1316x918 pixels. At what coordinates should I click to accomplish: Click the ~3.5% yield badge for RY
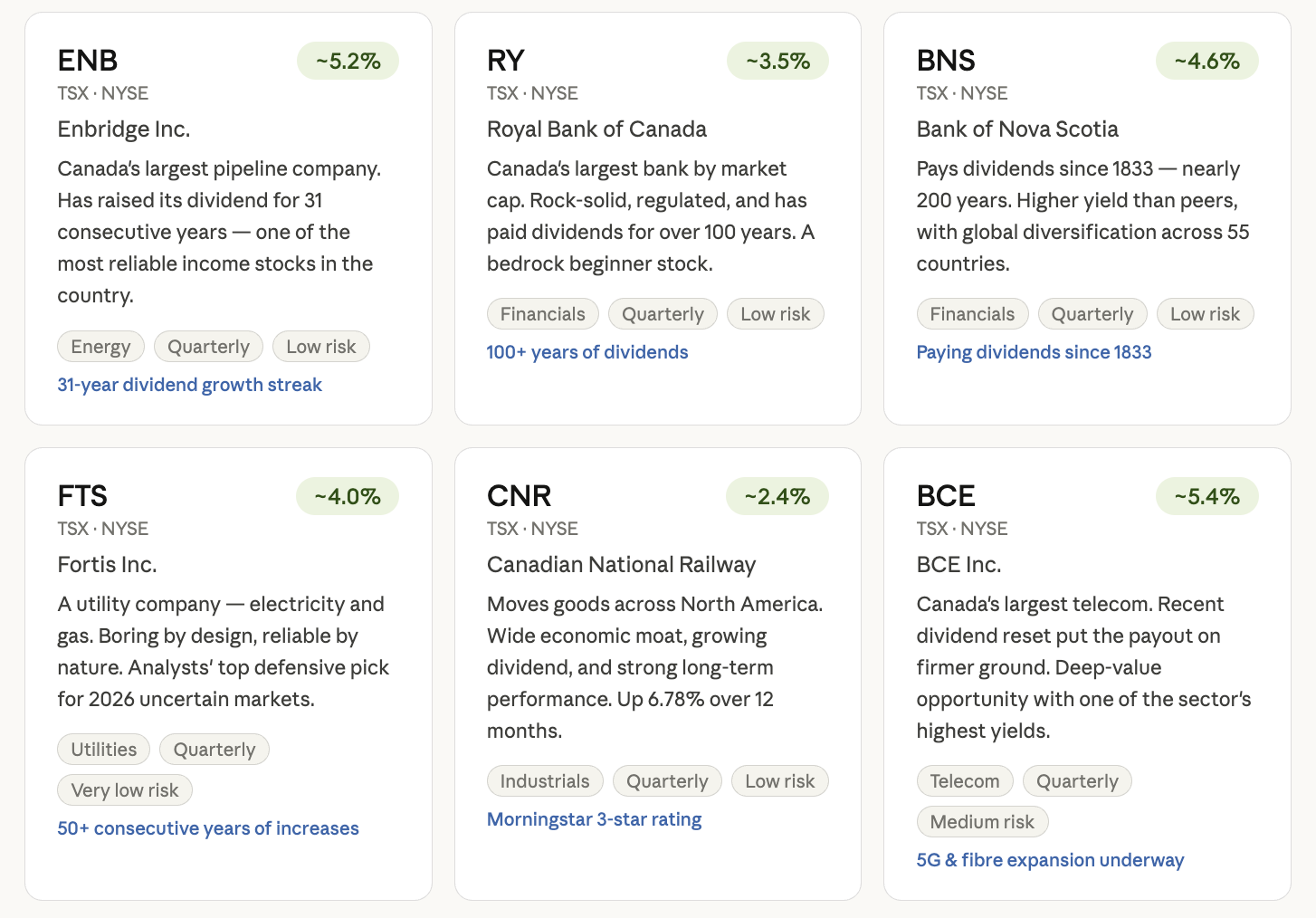(777, 61)
